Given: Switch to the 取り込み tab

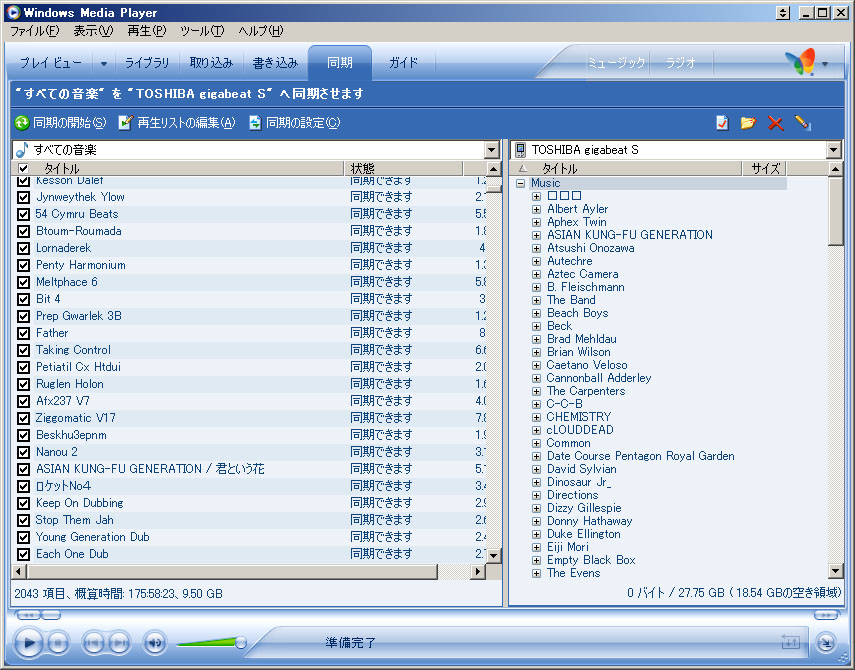Looking at the screenshot, I should pos(211,63).
